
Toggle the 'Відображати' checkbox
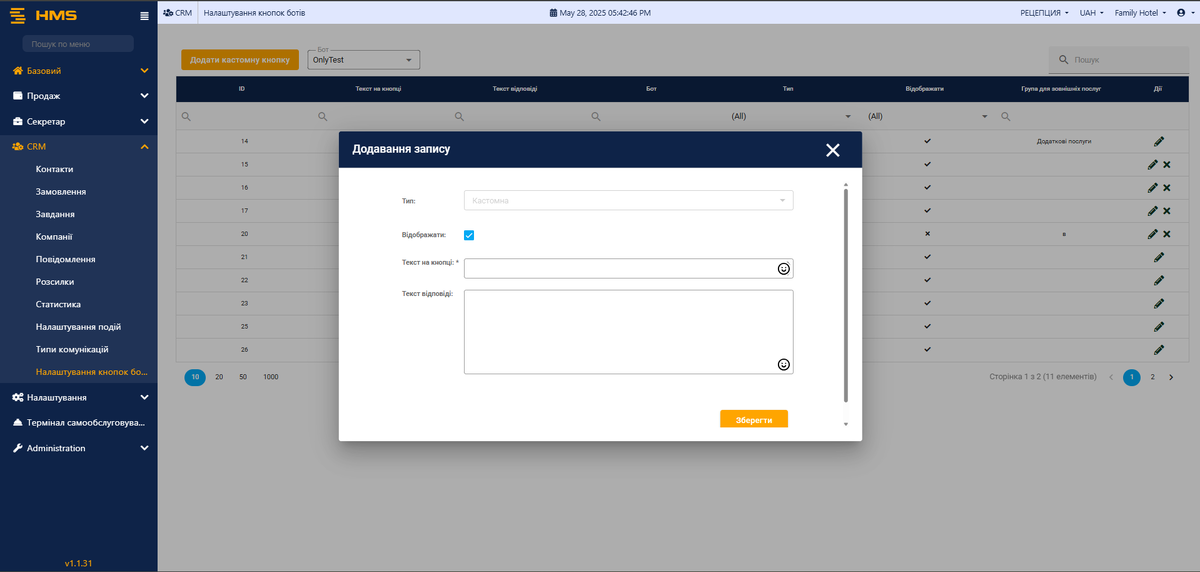point(469,235)
